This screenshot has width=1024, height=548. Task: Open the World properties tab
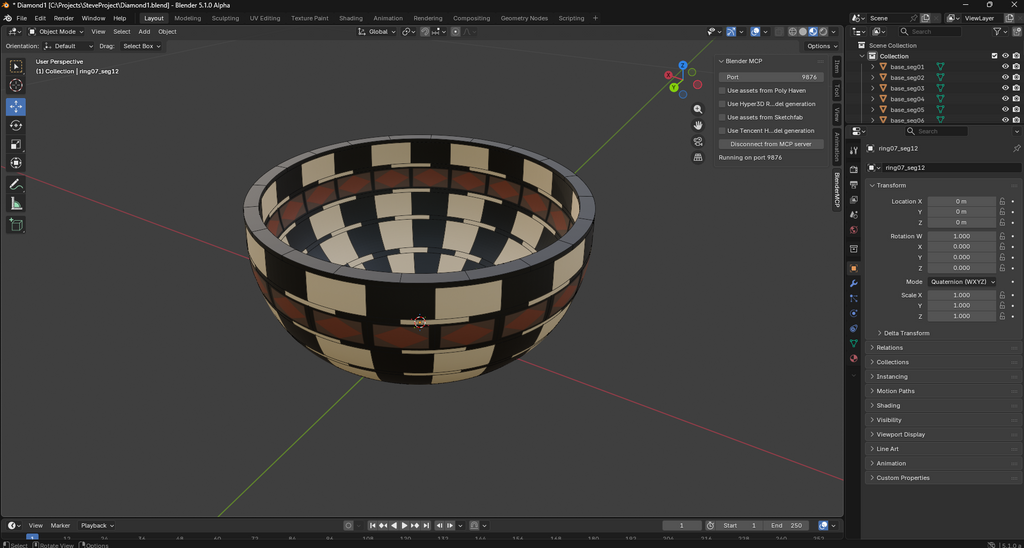[854, 230]
